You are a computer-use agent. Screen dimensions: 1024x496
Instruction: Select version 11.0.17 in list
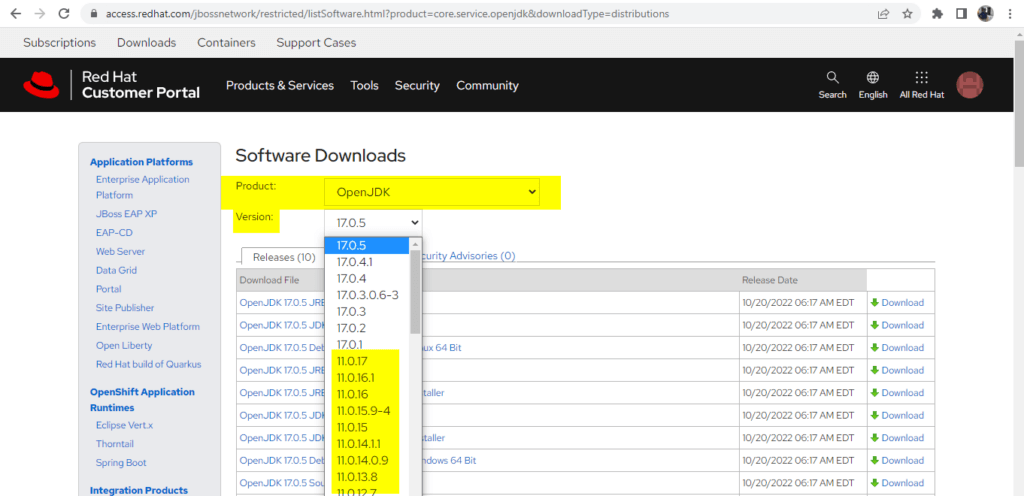[366, 361]
